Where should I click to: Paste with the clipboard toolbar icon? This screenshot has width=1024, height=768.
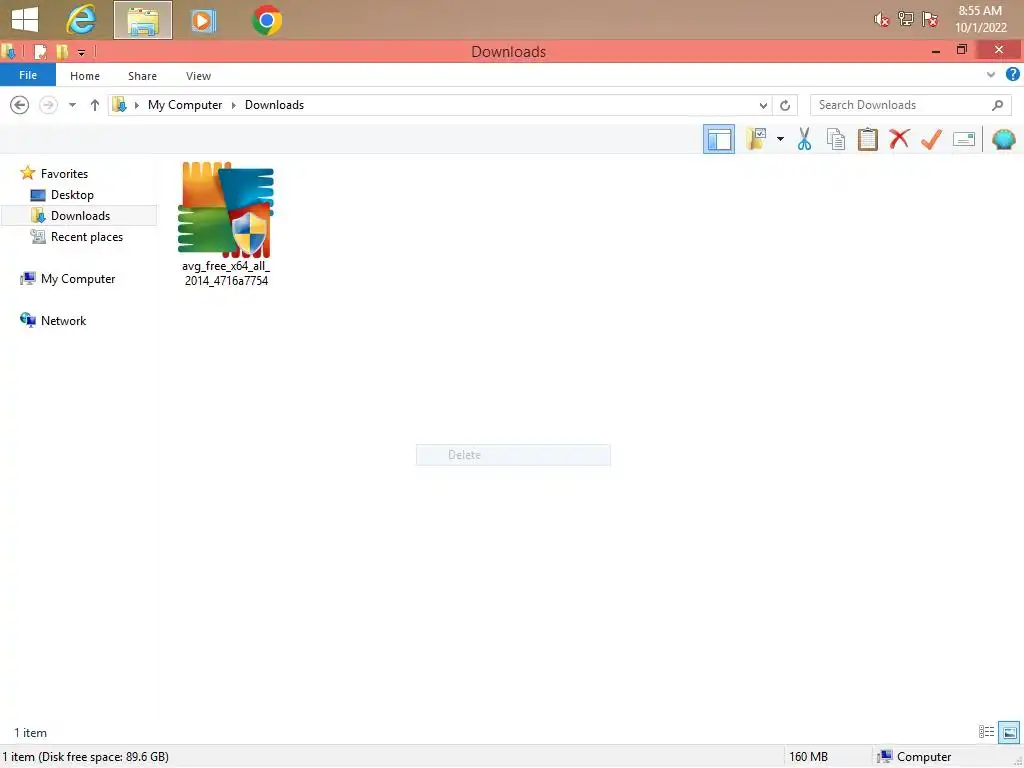tap(867, 139)
